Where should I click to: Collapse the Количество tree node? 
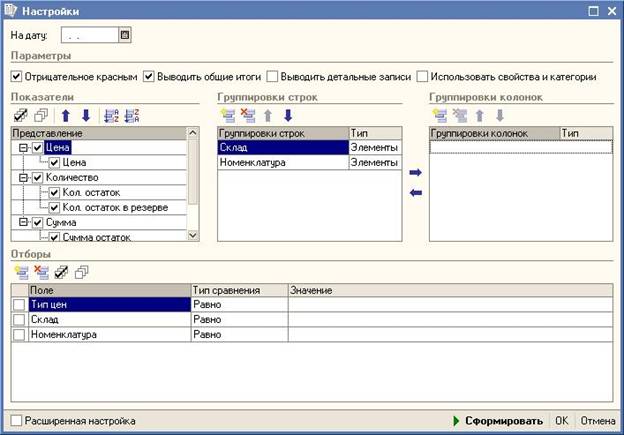coord(22,177)
